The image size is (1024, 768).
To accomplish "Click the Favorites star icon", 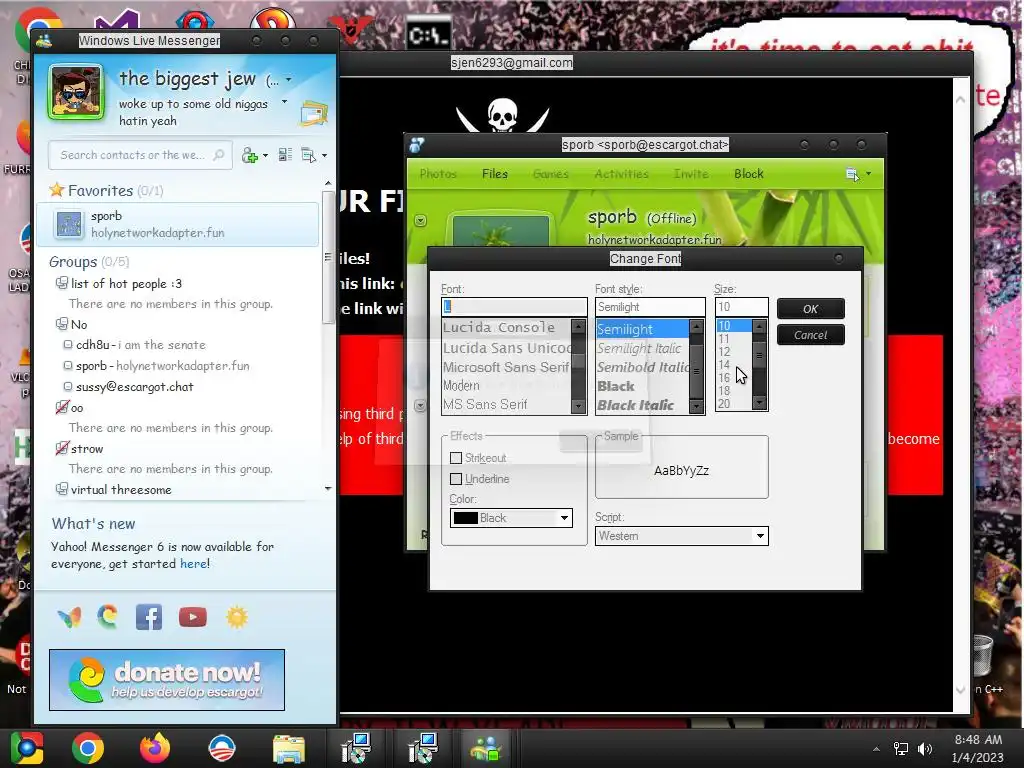I will 57,190.
